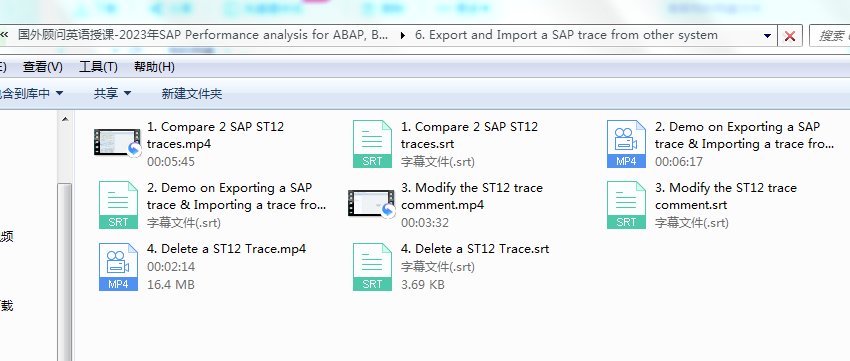
Task: Select the 4. Delete a ST12 Trace.mp4 icon
Action: point(118,267)
